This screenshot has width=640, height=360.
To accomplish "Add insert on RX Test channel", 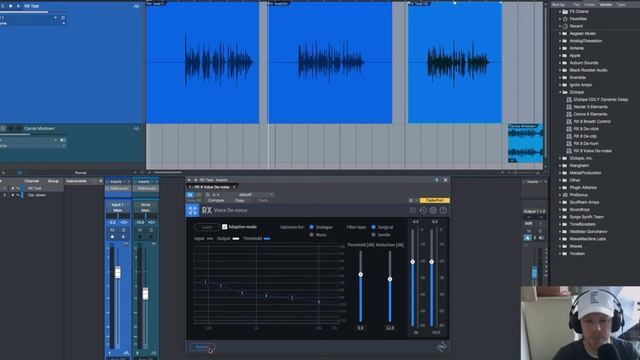I will point(128,182).
